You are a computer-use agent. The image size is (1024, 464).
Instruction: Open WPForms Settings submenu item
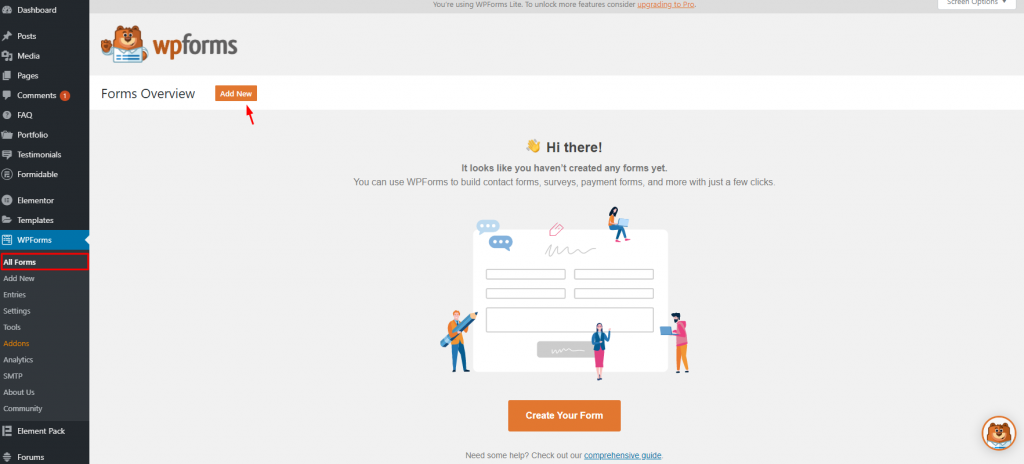pyautogui.click(x=17, y=311)
